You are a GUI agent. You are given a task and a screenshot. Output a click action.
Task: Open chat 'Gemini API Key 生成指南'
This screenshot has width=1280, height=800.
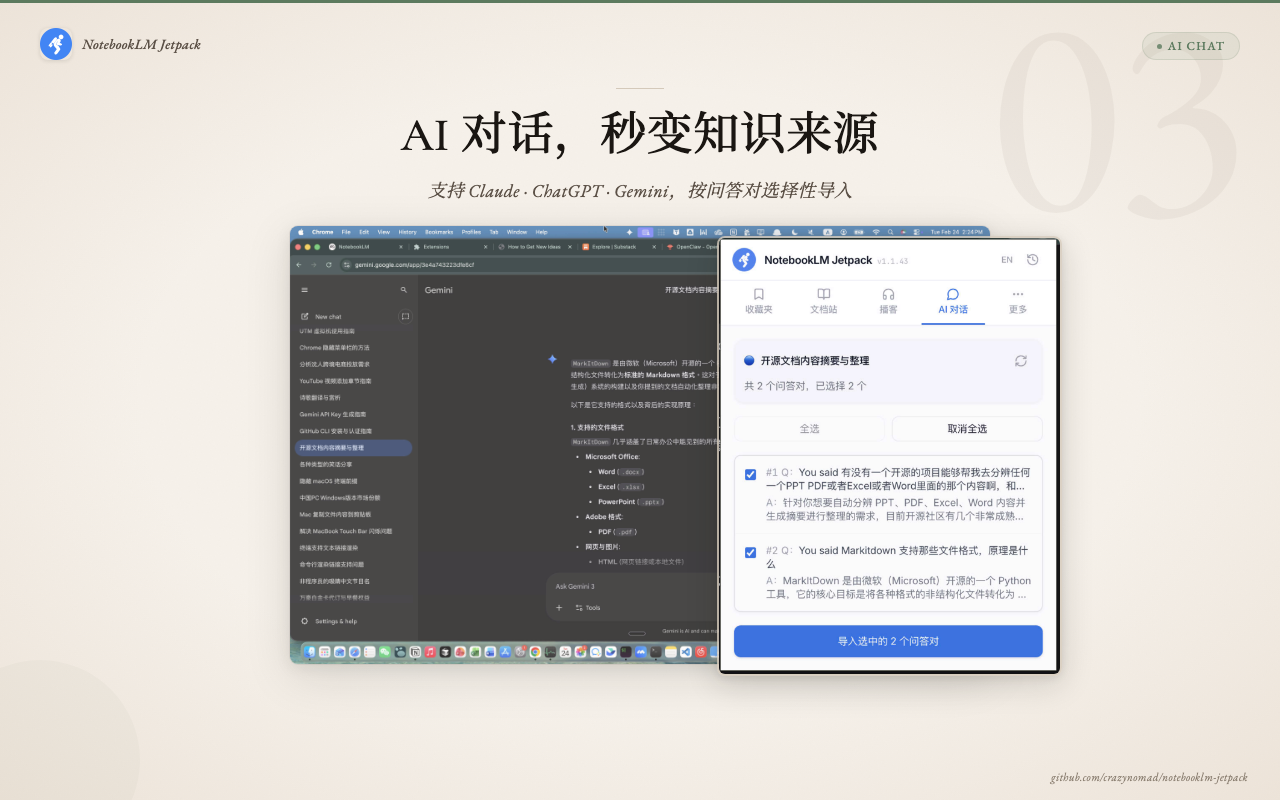point(333,414)
